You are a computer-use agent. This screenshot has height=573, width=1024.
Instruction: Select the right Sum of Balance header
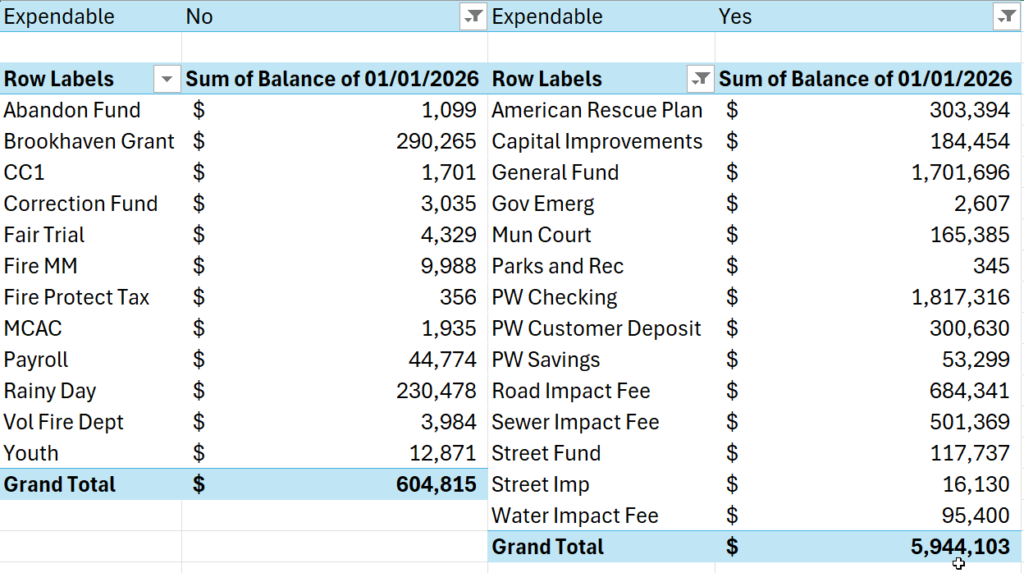click(x=865, y=79)
